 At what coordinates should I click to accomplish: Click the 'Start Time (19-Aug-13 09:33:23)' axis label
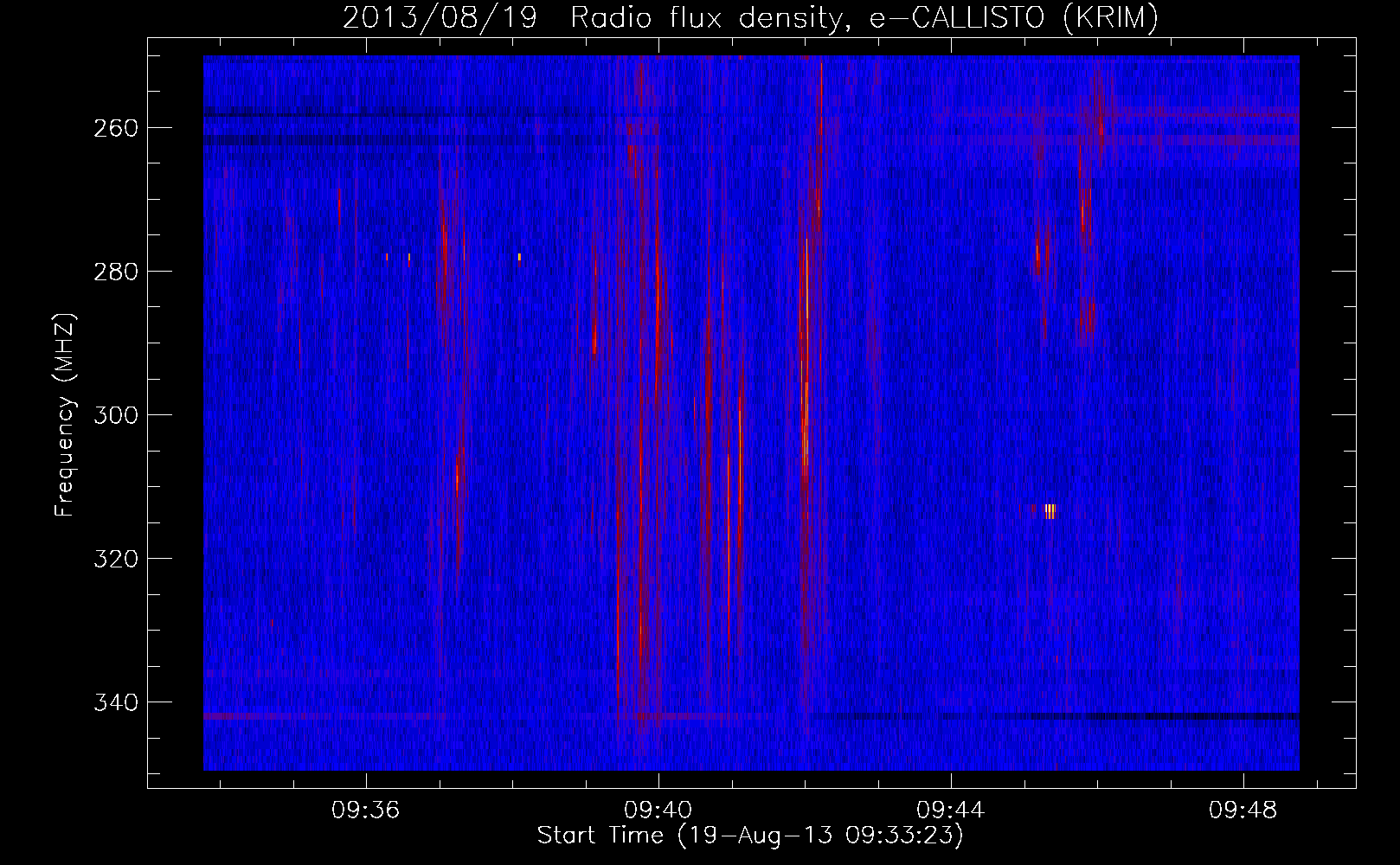(x=750, y=836)
